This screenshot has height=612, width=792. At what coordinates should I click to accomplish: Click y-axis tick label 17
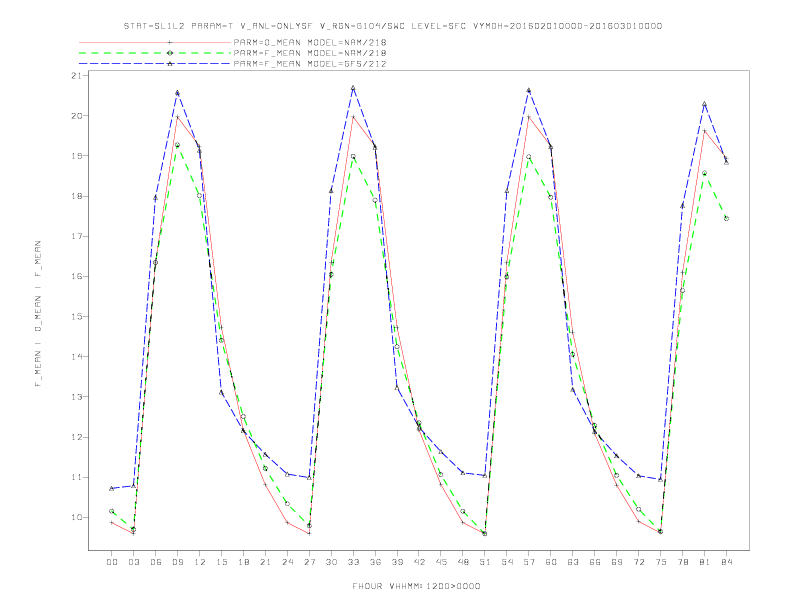click(76, 236)
